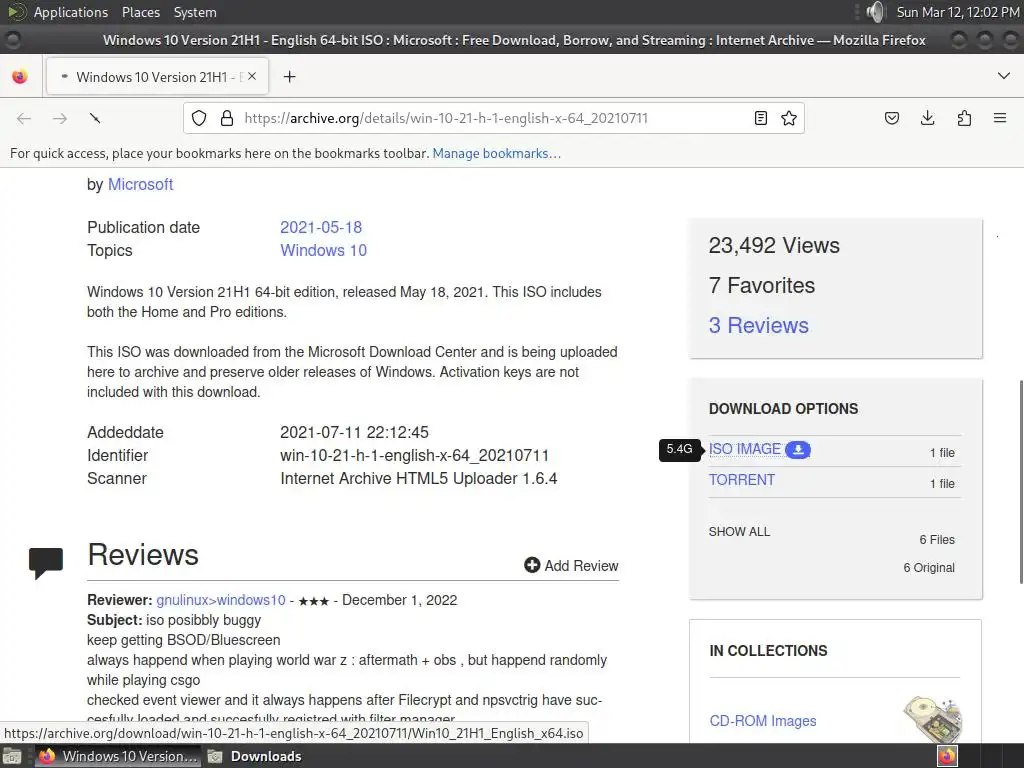Open the Firefox downloads panel icon
This screenshot has width=1024, height=768.
click(927, 118)
